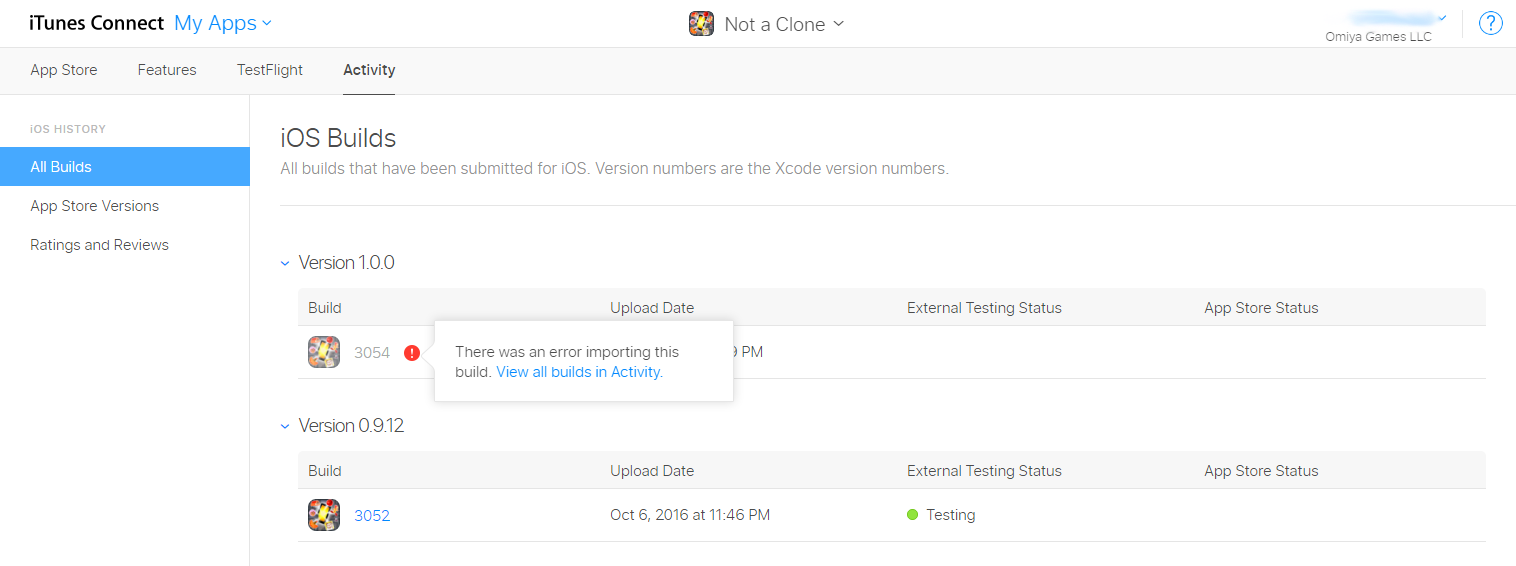Open build 3052 link

[x=372, y=516]
